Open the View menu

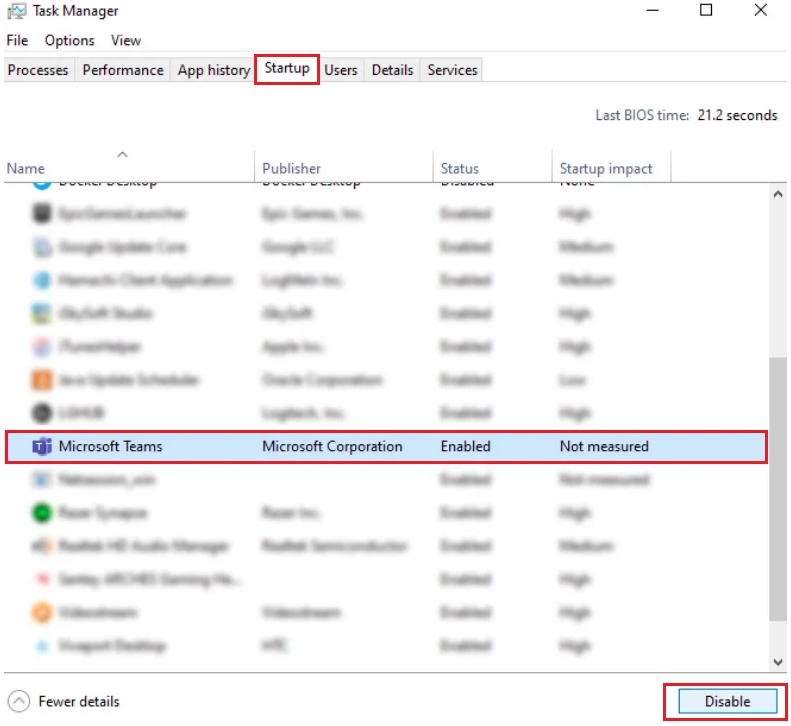coord(126,40)
